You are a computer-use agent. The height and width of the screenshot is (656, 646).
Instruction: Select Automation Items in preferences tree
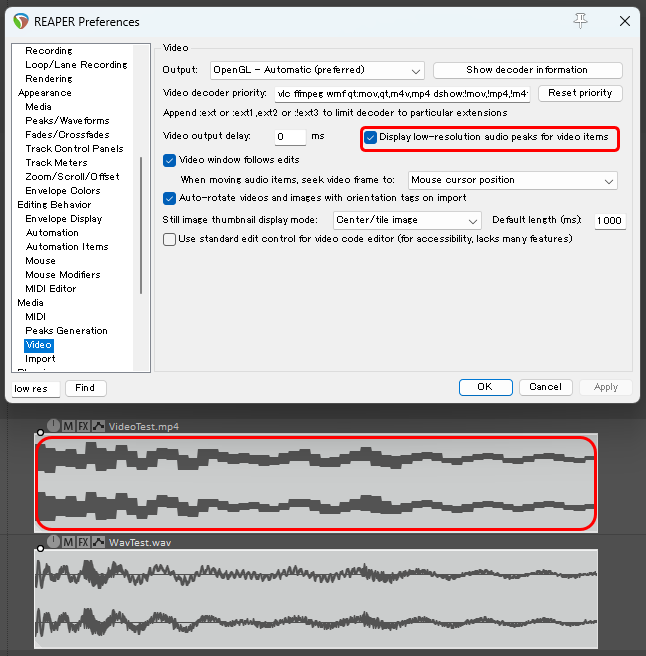pos(67,247)
